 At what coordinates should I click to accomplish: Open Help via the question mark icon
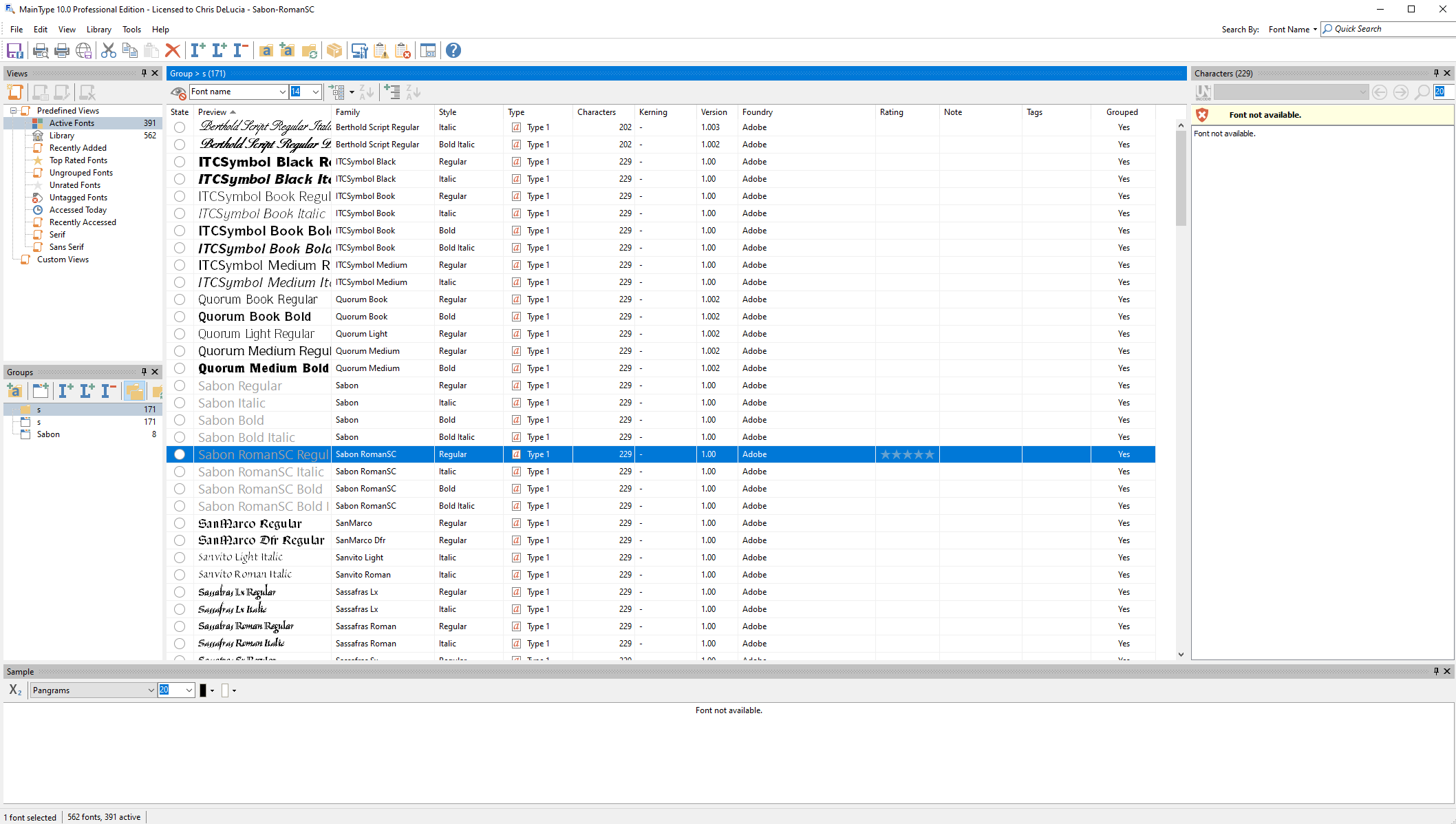point(453,50)
